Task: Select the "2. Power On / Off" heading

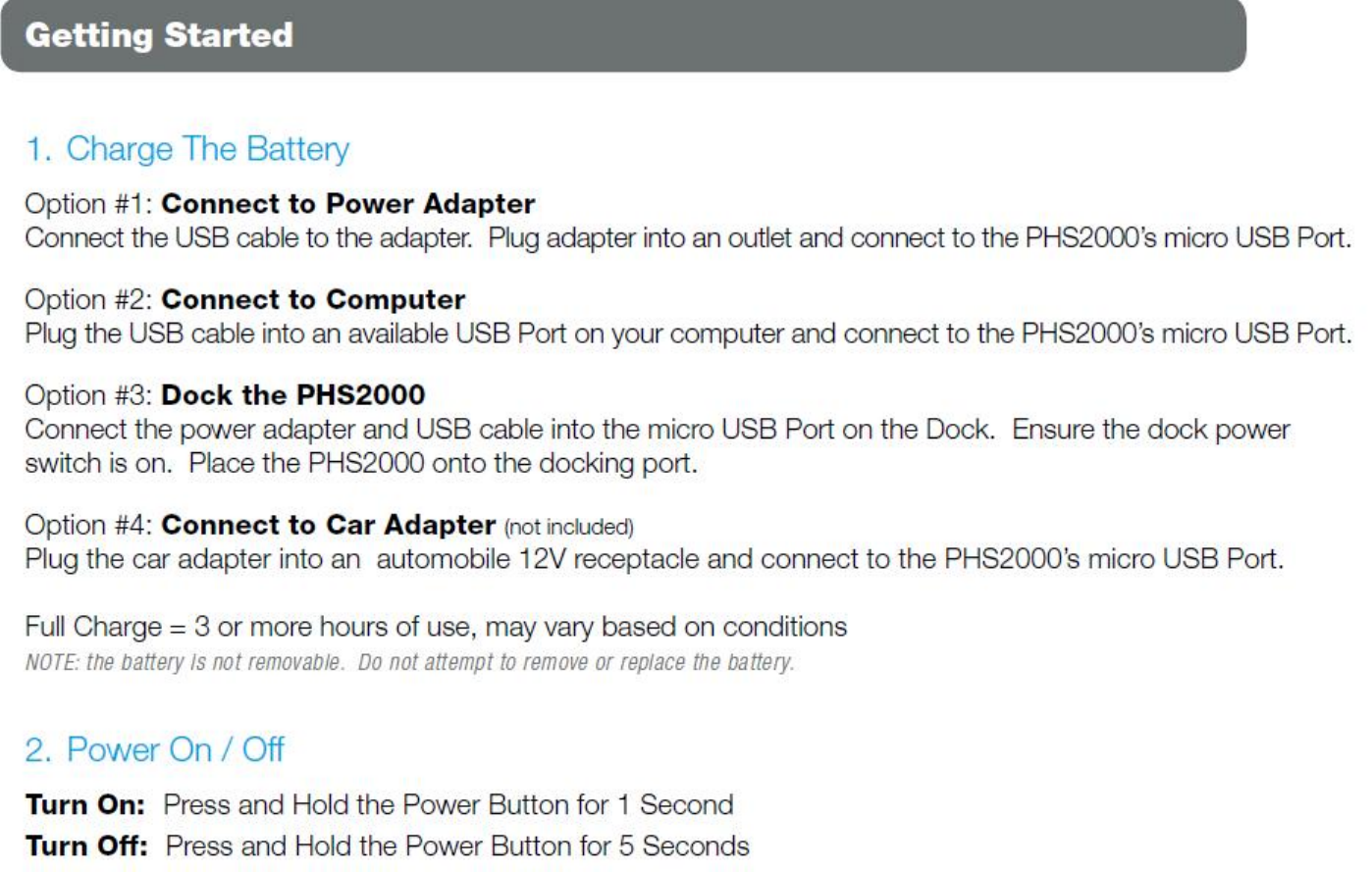Action: [155, 749]
